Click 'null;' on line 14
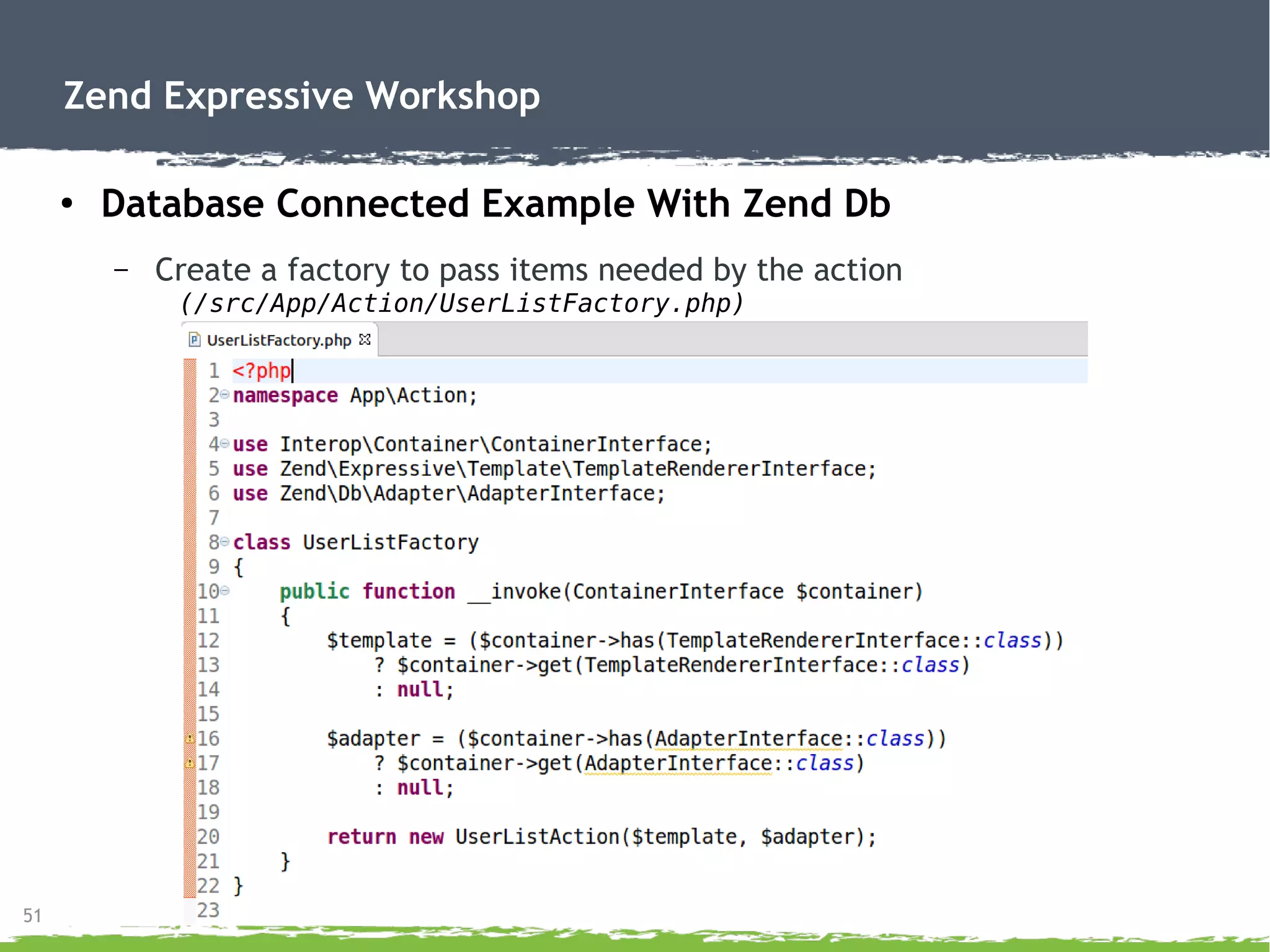 425,690
